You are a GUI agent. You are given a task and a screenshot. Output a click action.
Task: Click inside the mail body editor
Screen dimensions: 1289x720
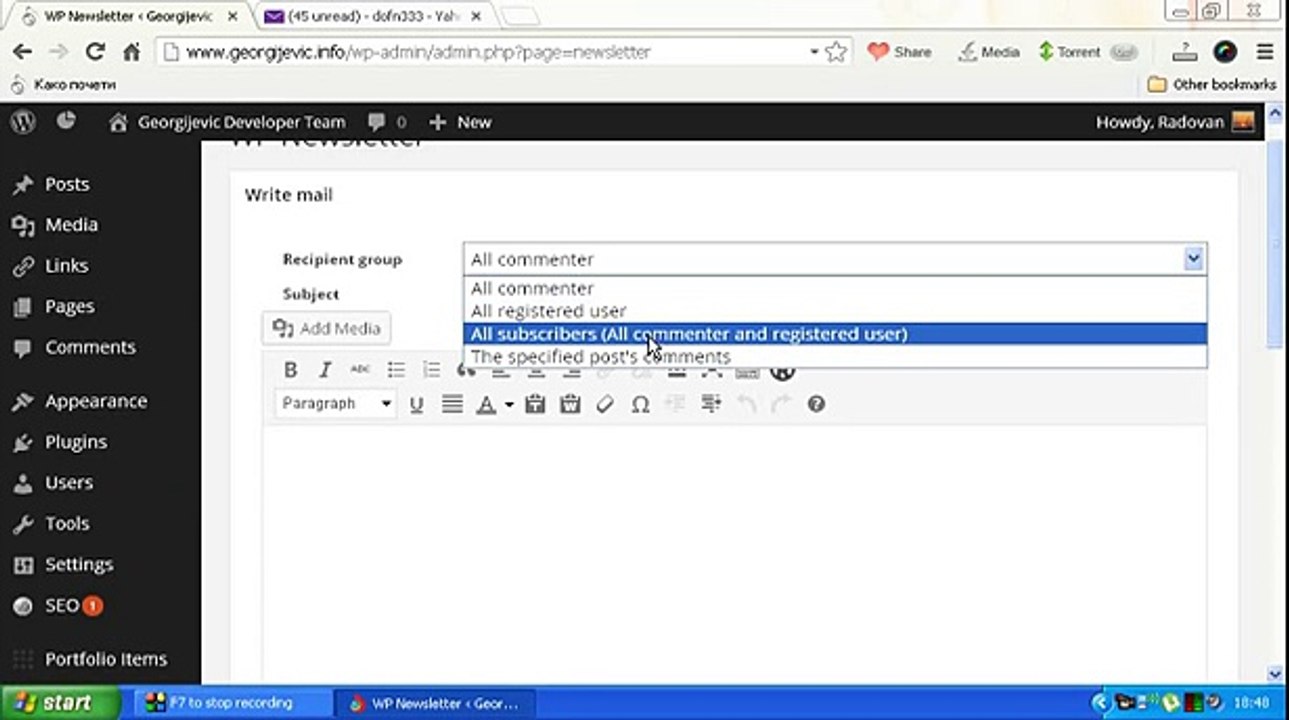pyautogui.click(x=734, y=555)
